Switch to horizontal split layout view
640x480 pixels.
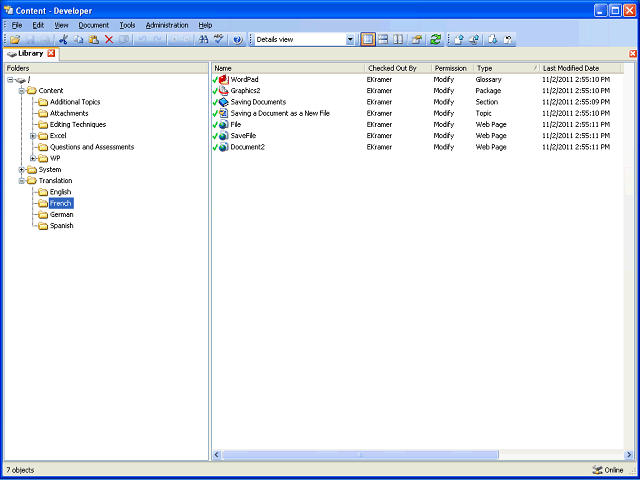click(383, 40)
